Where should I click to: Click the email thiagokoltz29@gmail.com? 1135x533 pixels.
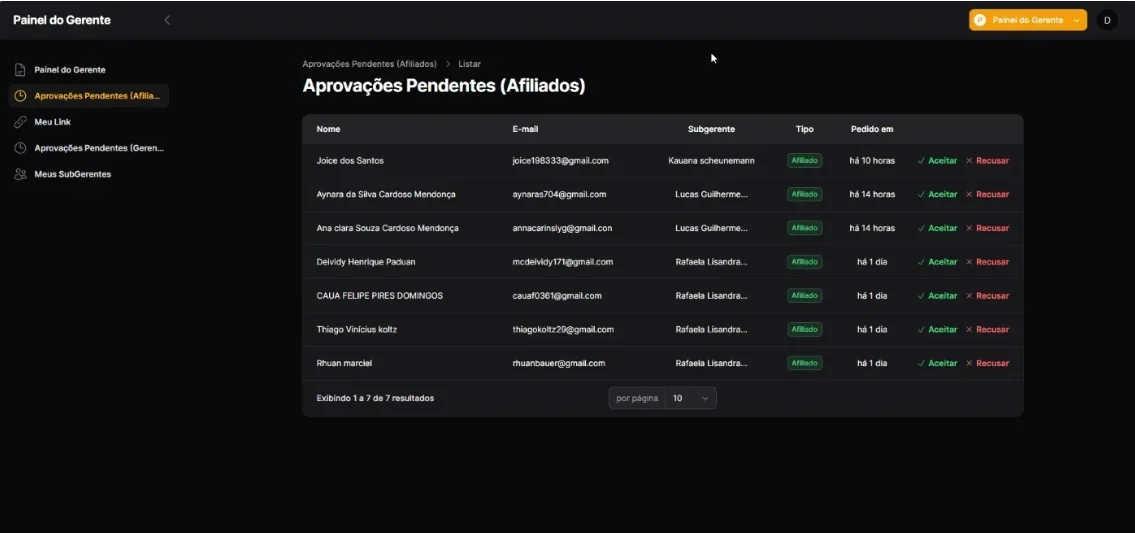pos(563,330)
